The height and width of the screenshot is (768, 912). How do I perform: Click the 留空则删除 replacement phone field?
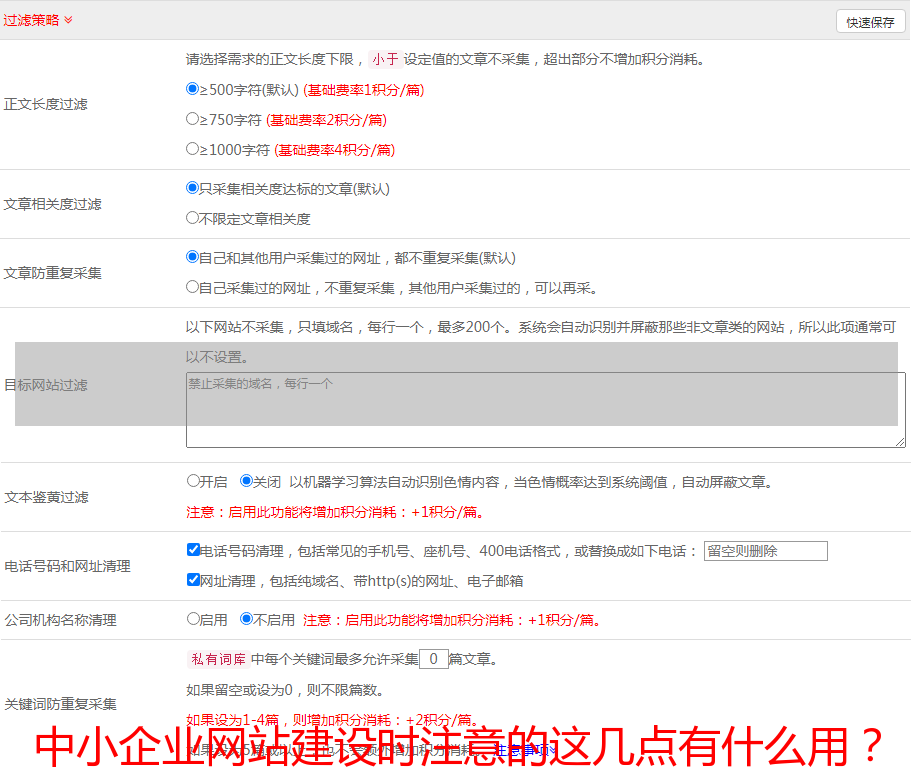pyautogui.click(x=765, y=551)
